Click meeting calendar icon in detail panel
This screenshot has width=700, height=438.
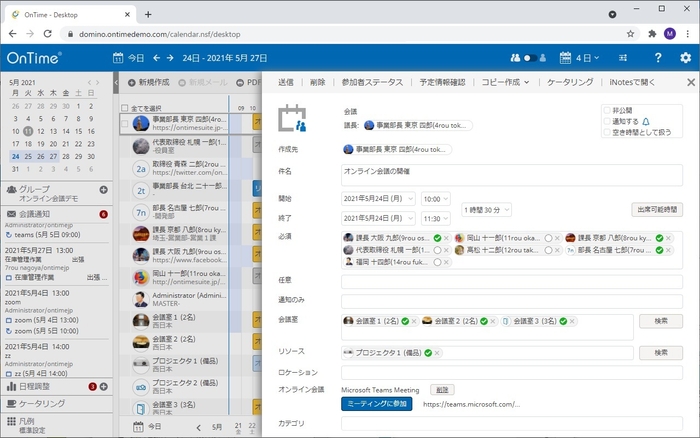coord(292,118)
